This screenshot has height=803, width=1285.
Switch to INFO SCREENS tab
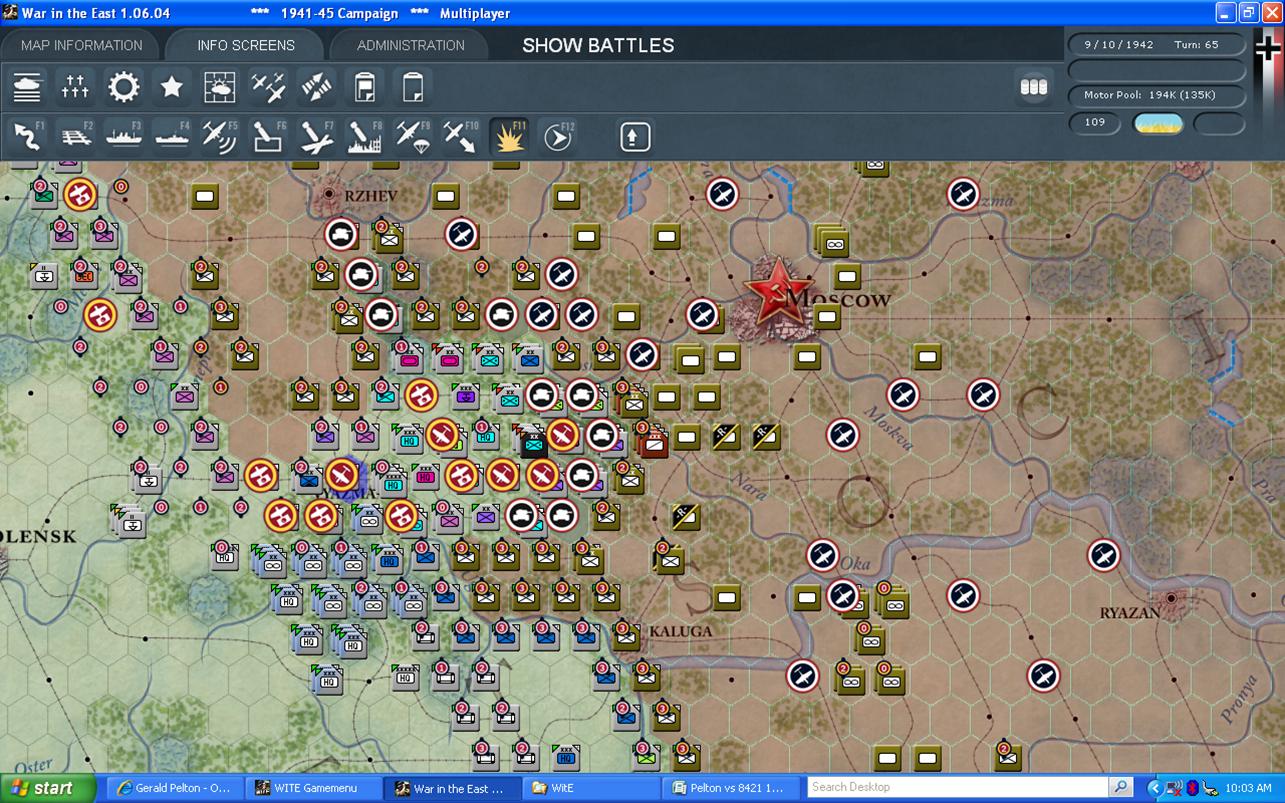(246, 45)
